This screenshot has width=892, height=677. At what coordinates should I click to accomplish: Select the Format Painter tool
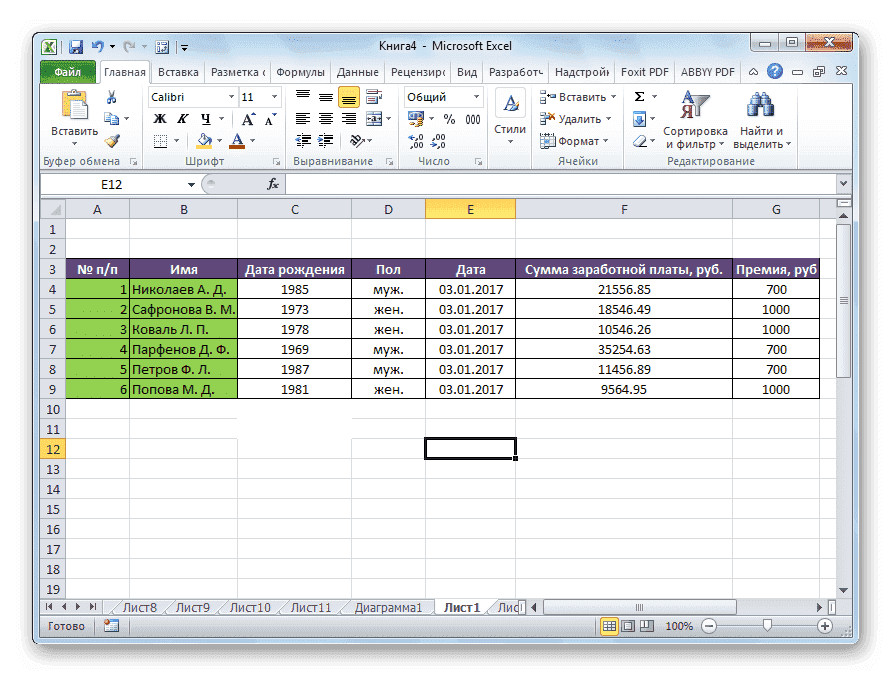click(x=110, y=142)
